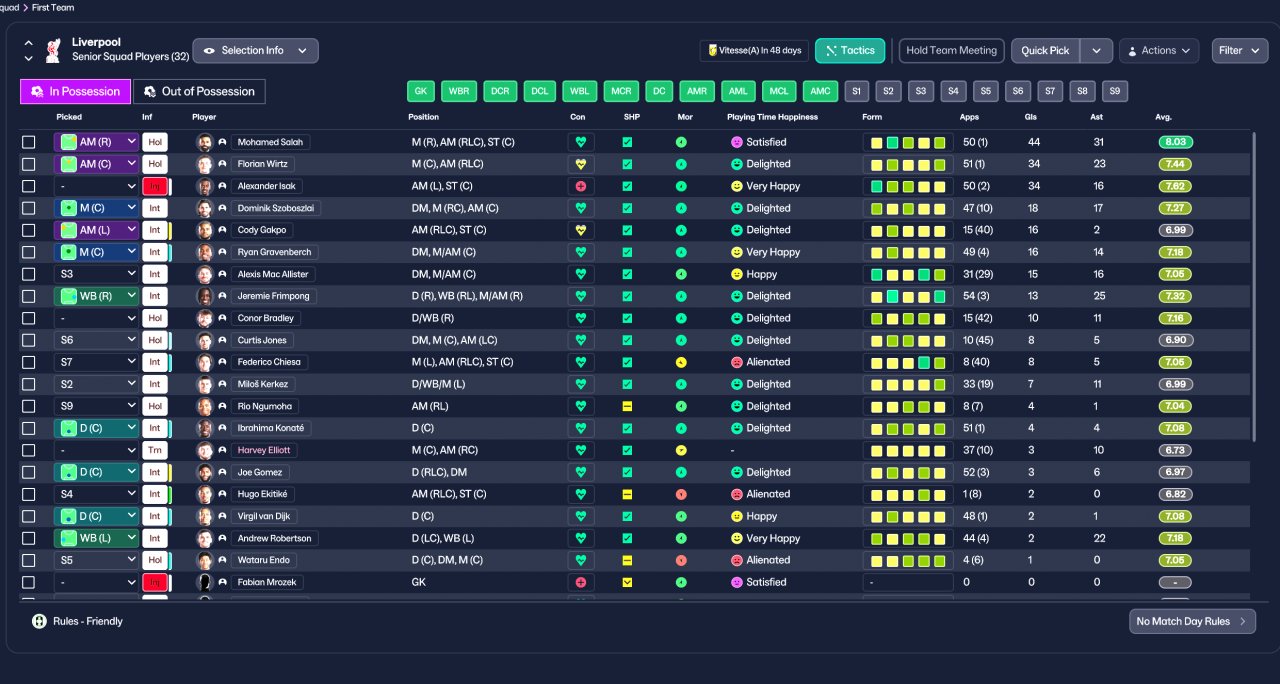Click Federico Chiesa's yellow morale icon
This screenshot has width=1280, height=684.
[x=681, y=362]
